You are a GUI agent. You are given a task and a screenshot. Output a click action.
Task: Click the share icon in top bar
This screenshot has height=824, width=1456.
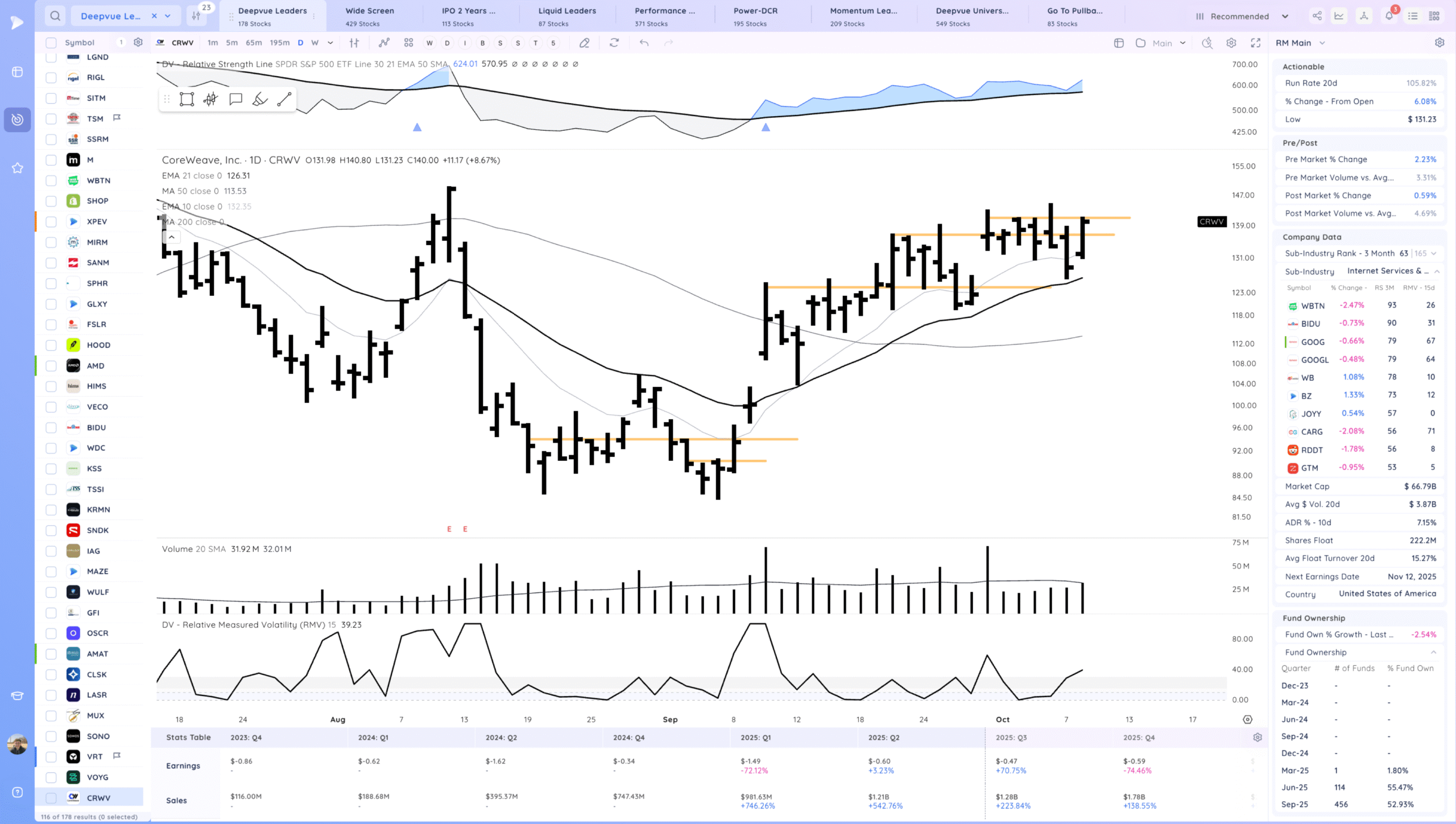(1317, 16)
